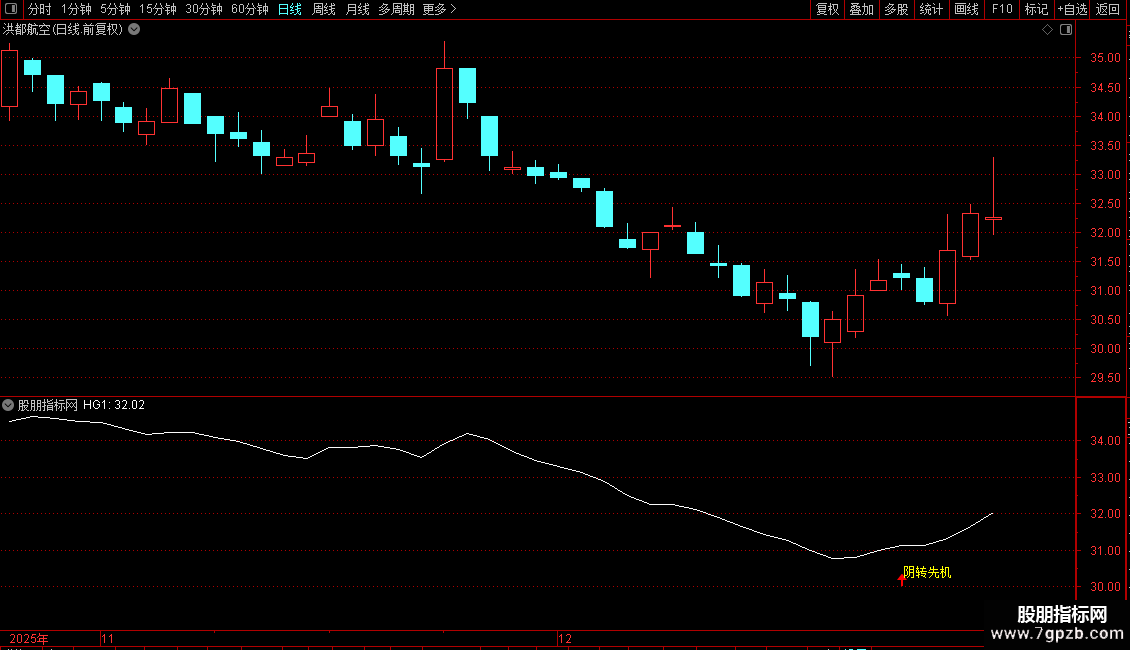1130x650 pixels.
Task: Switch to 月线 monthly chart
Action: pos(357,9)
